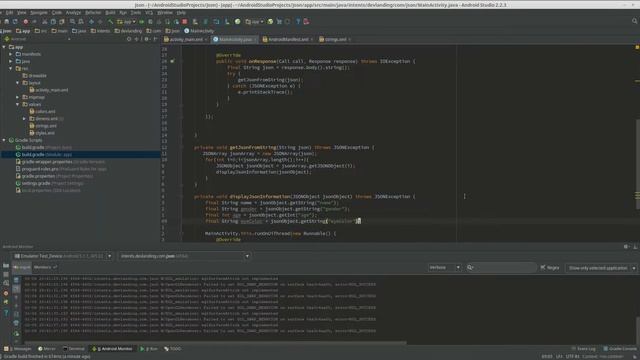Click the Debug app bug icon
The width and height of the screenshot is (640, 360).
click(x=150, y=21)
